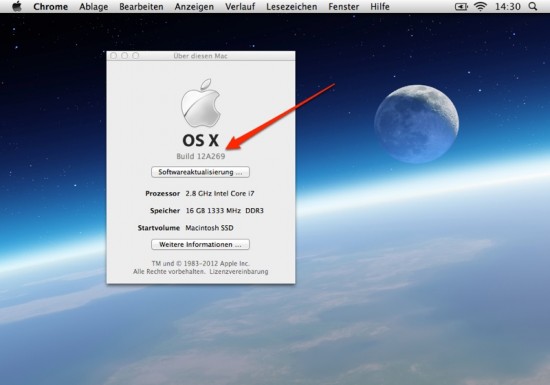The width and height of the screenshot is (550, 385).
Task: Minimize the Über diesen Mac window
Action: pyautogui.click(x=125, y=56)
